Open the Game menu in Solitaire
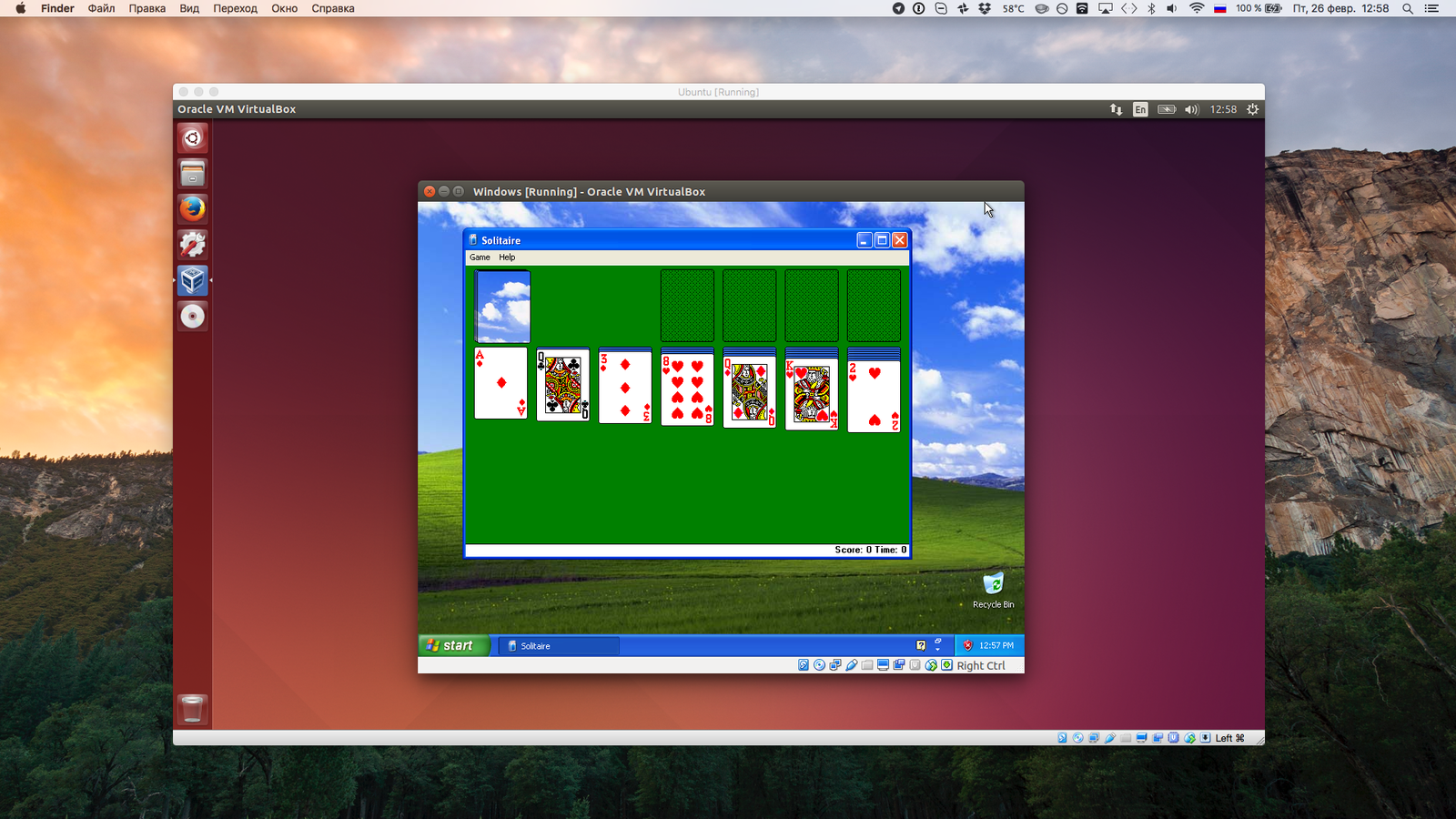This screenshot has height=819, width=1456. (480, 258)
